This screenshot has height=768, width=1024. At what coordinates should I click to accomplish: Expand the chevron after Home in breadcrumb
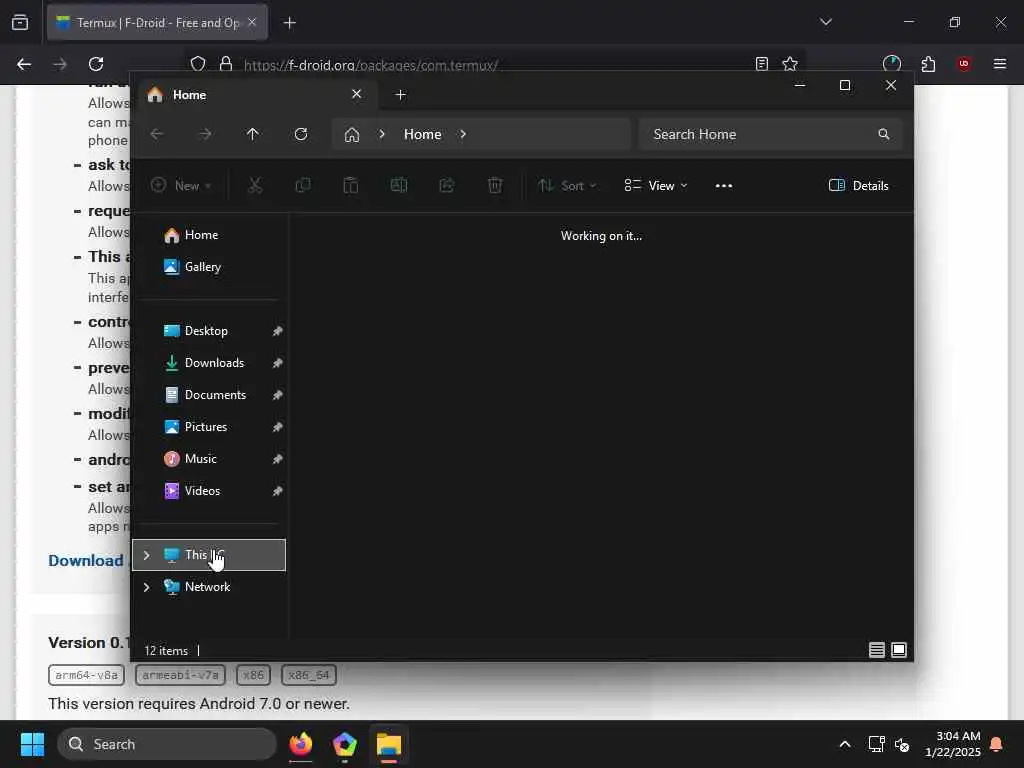462,134
